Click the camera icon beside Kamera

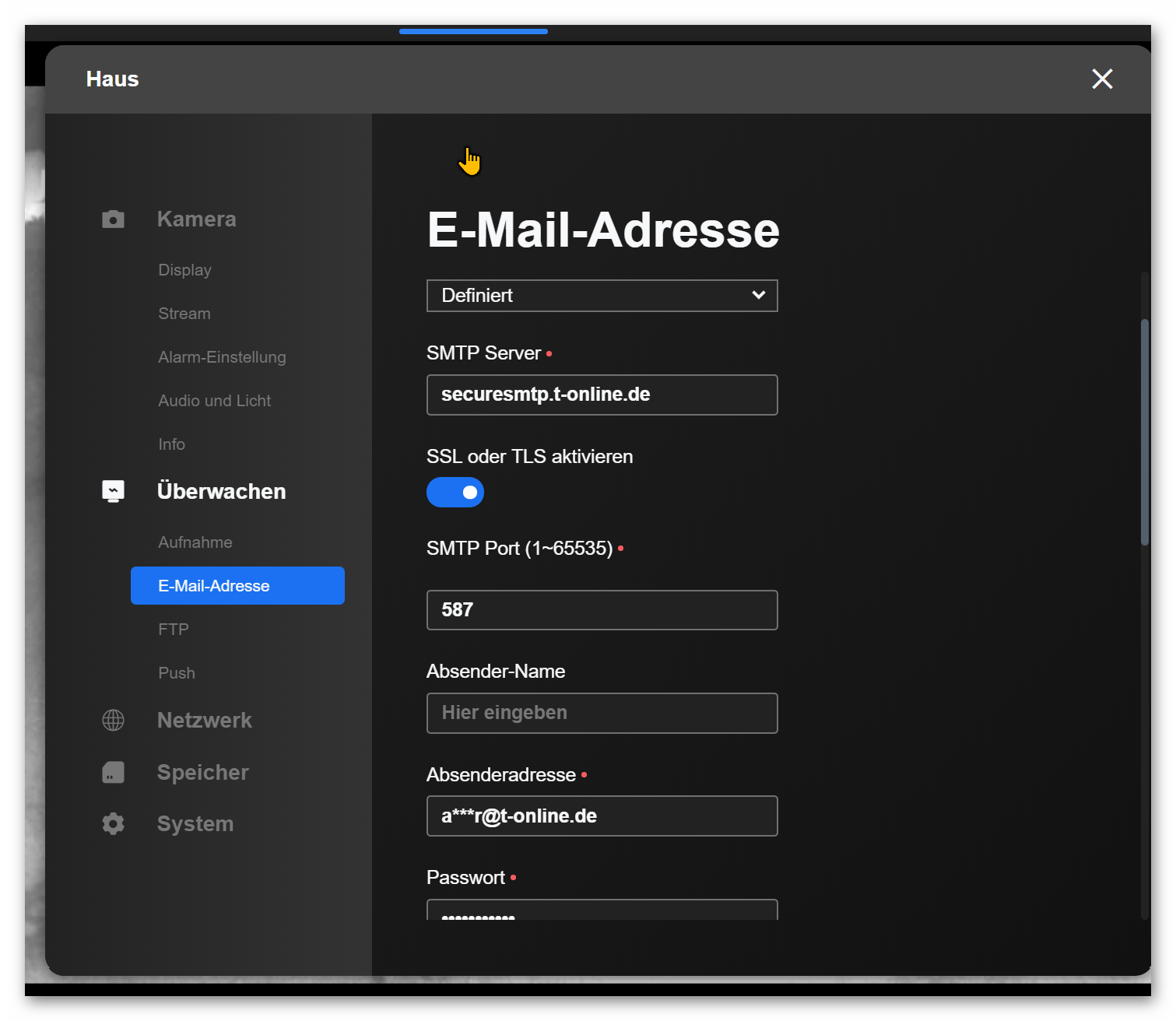point(113,219)
